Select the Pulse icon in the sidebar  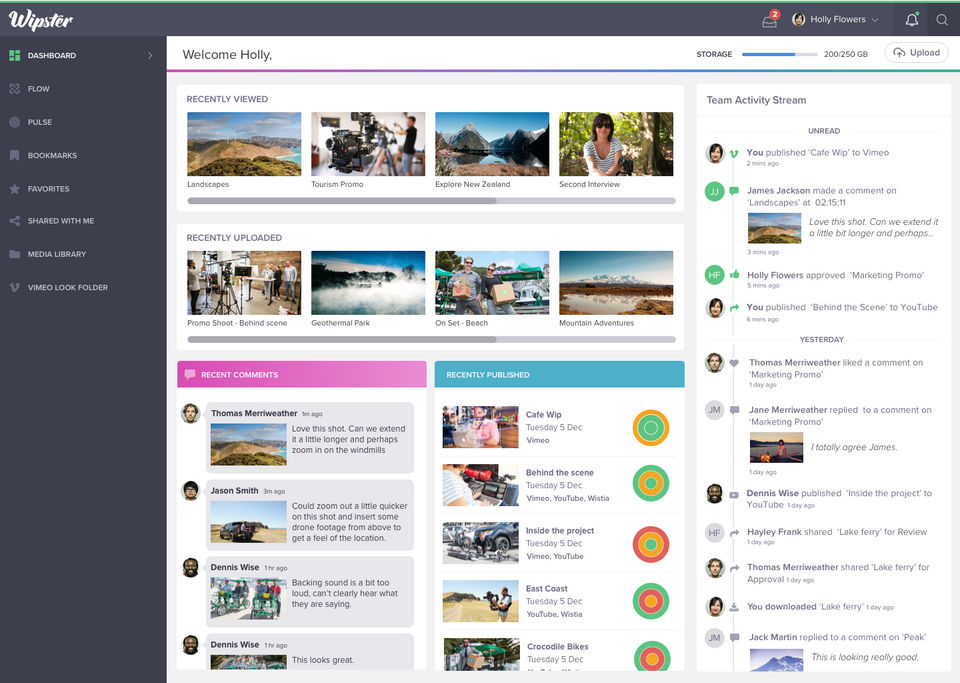tap(15, 122)
